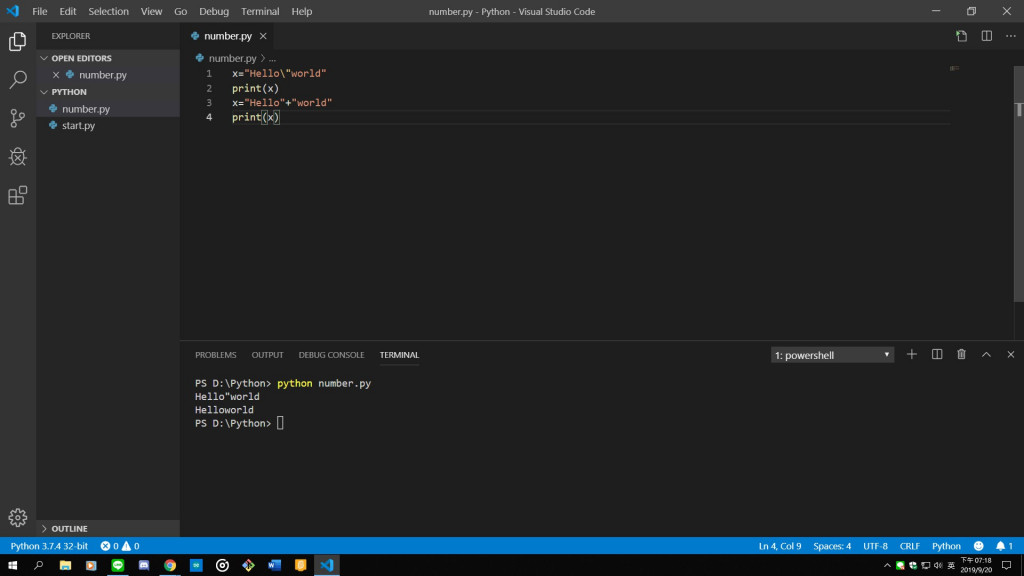Open the powershell terminal selector dropdown
The image size is (1024, 576).
tap(832, 355)
